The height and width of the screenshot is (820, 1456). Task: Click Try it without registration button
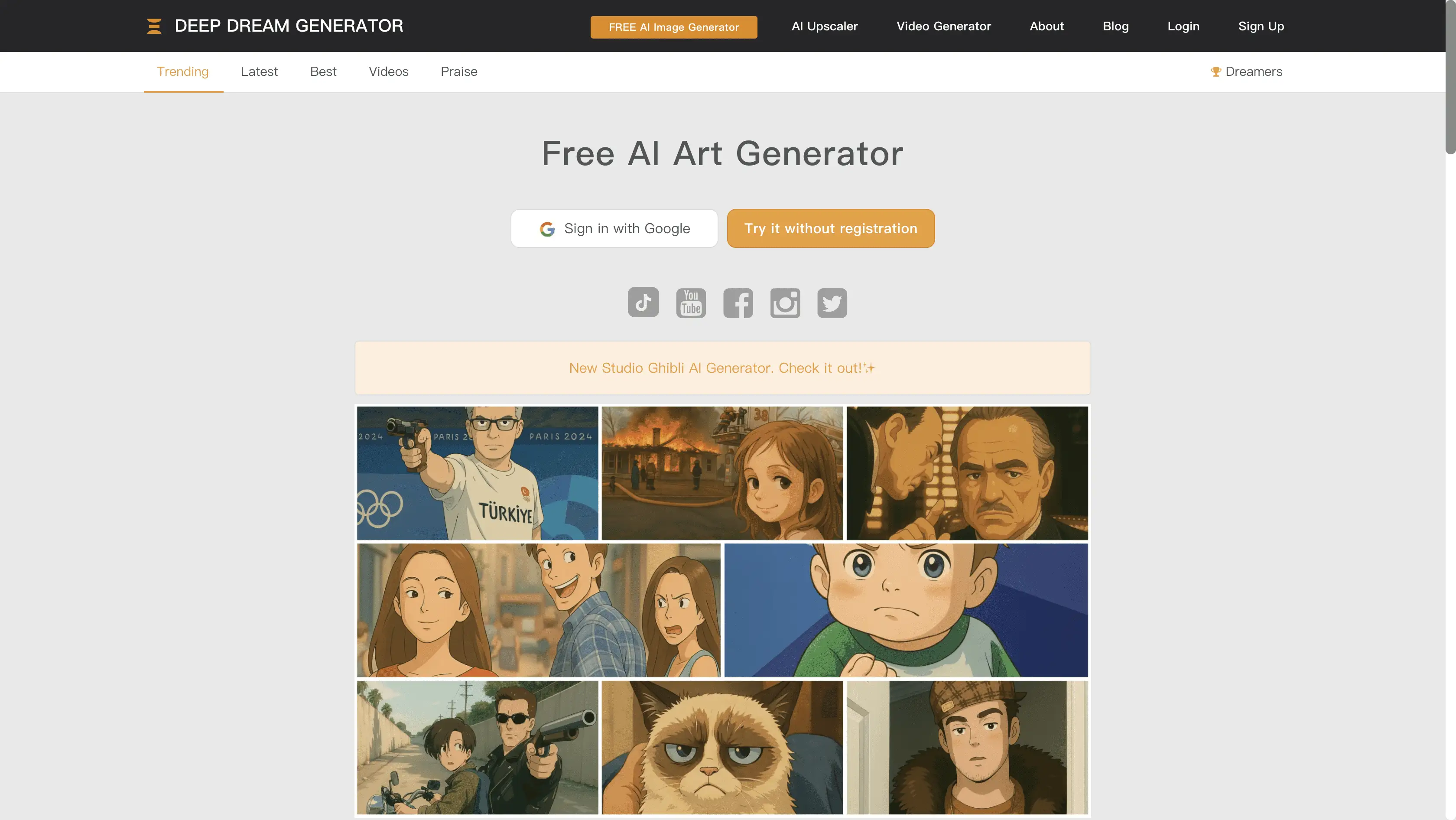831,228
